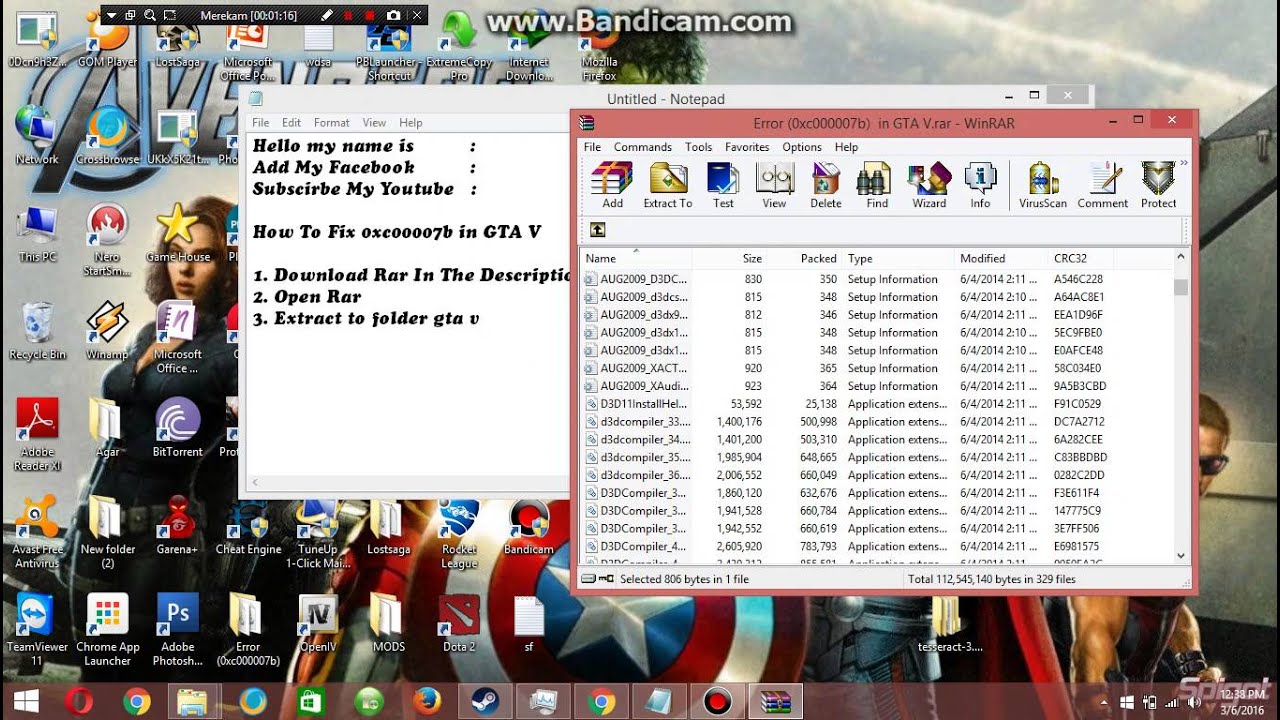Select the Winamp desktop icon
This screenshot has height=720, width=1280.
click(107, 331)
